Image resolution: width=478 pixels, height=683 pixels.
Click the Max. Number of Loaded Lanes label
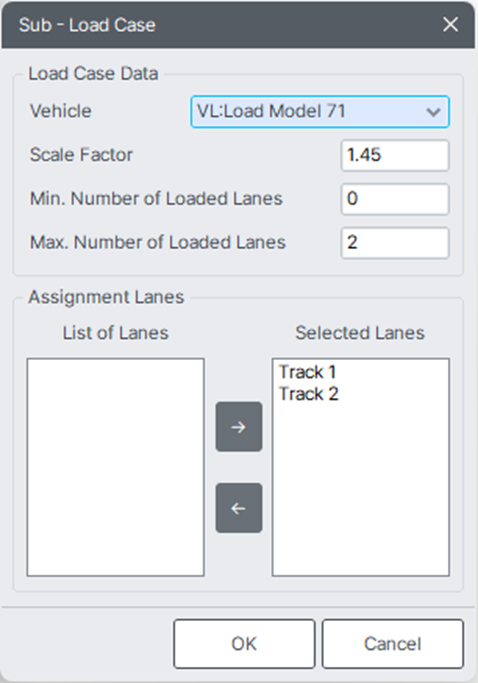click(x=158, y=242)
